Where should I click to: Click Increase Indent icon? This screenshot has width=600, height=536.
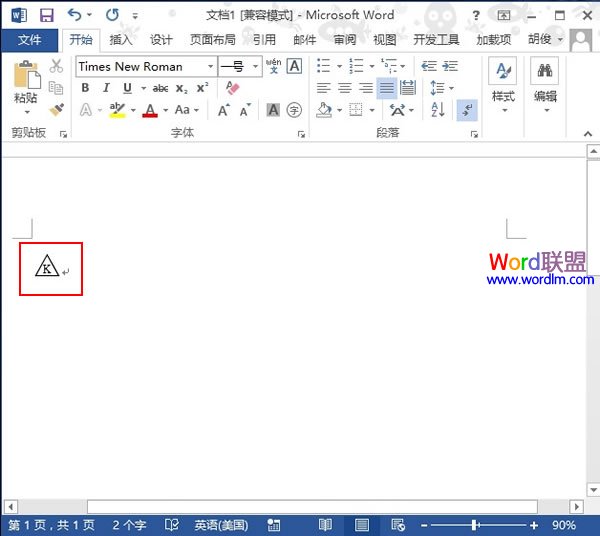(450, 66)
